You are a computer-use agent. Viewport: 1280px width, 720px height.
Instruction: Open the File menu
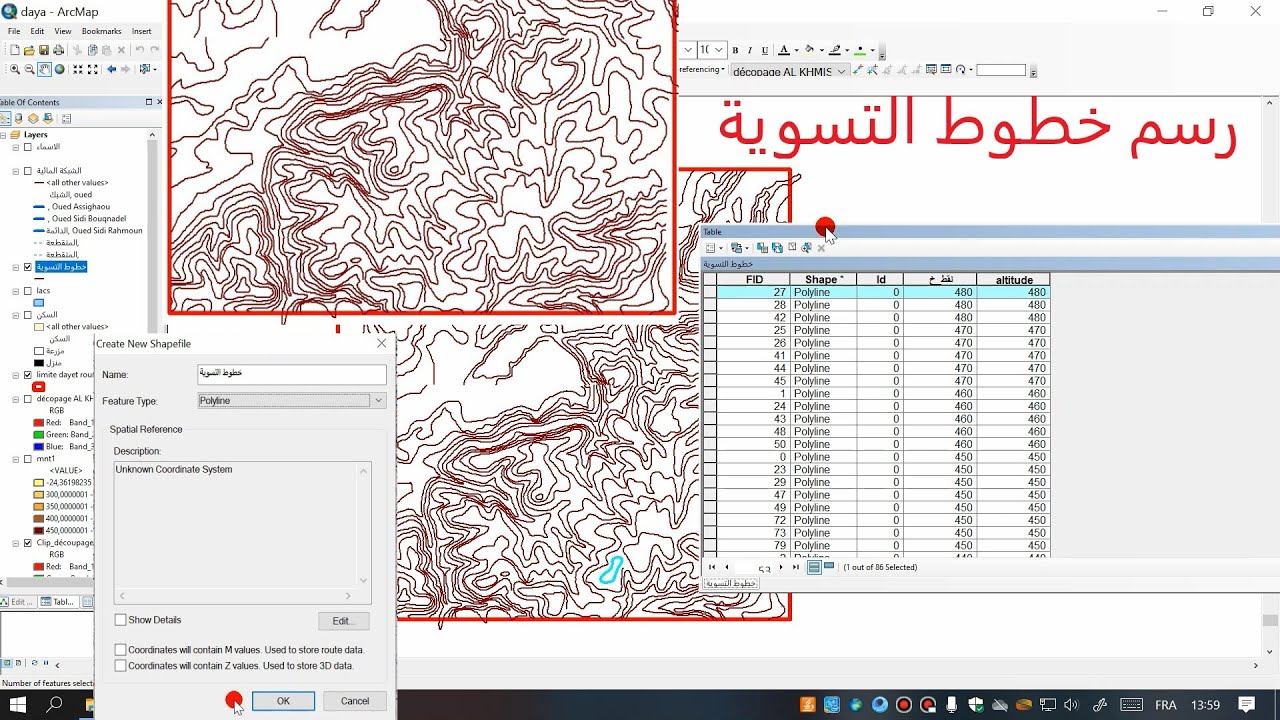click(x=14, y=31)
